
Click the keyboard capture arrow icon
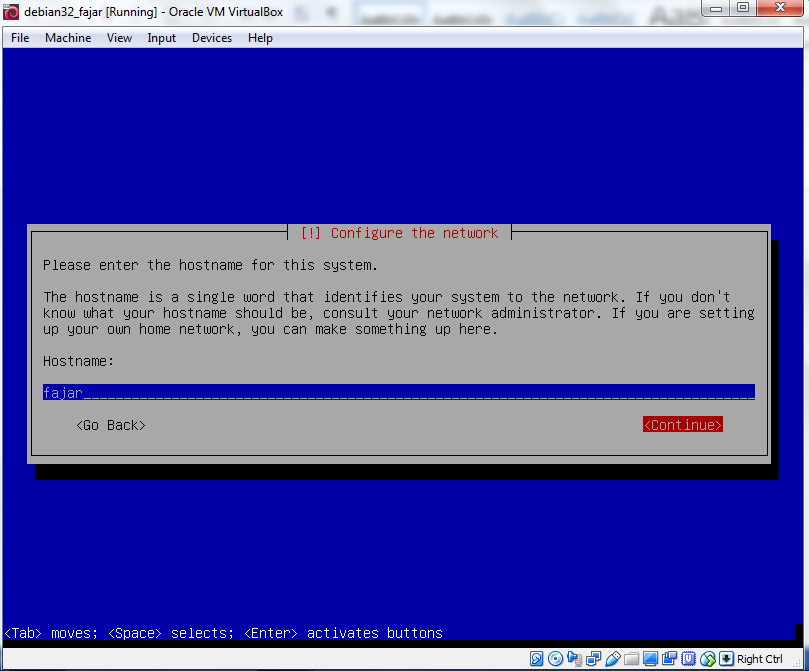pos(726,659)
